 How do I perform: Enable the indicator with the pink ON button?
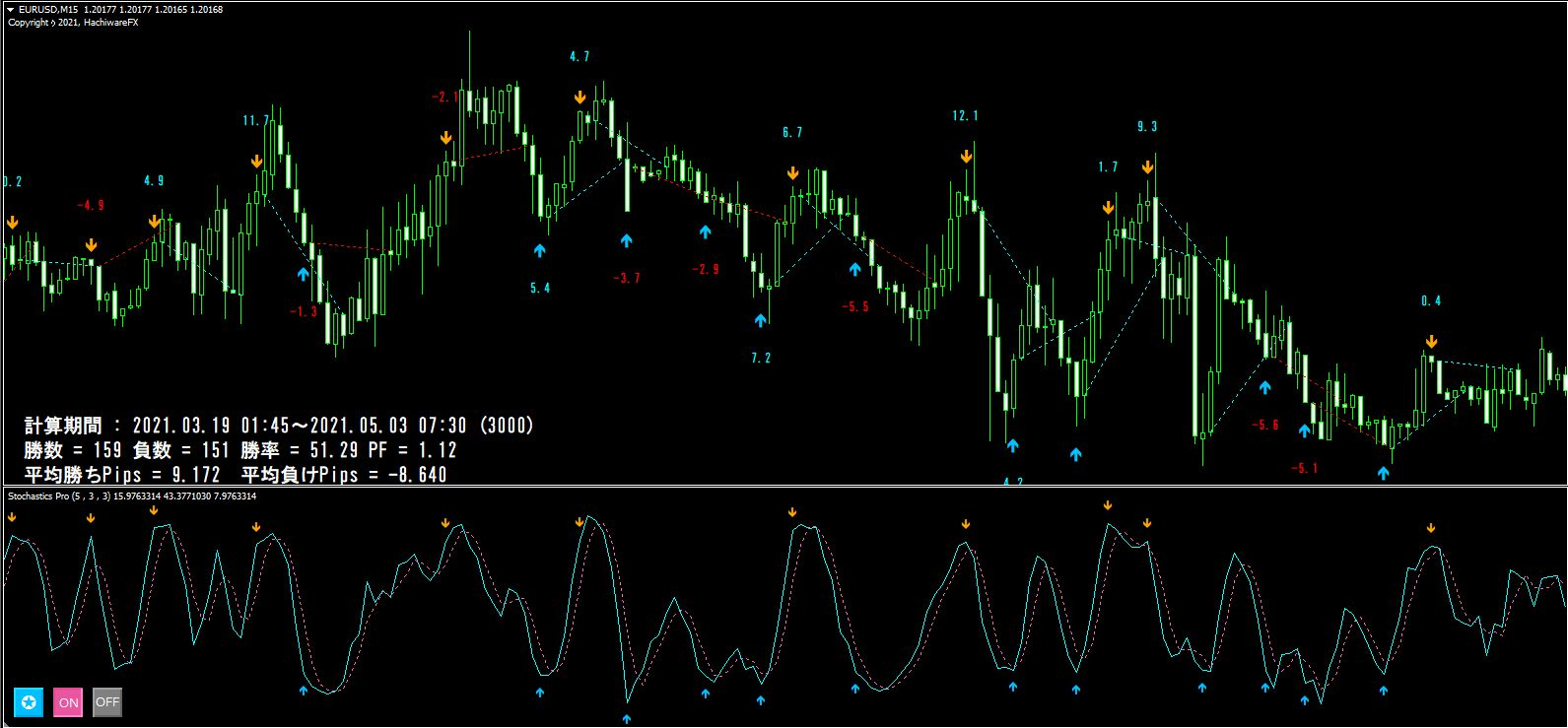(68, 702)
